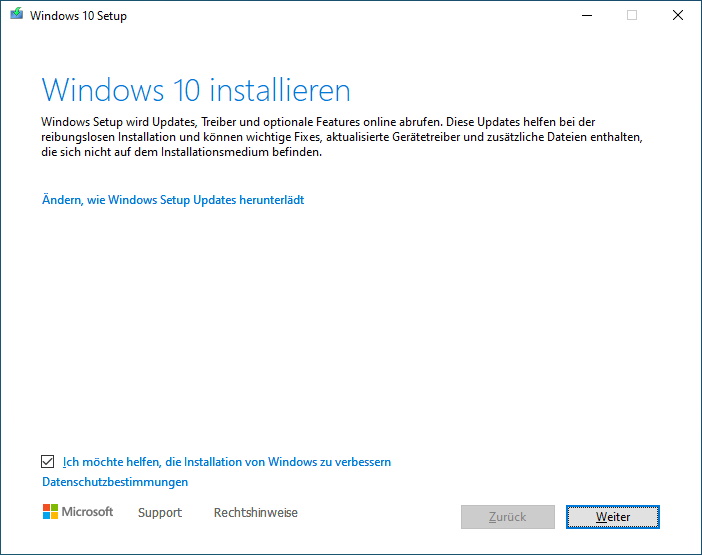Open the Datenschutzbestimmungen link
Screen dimensions: 702x555
tap(115, 482)
